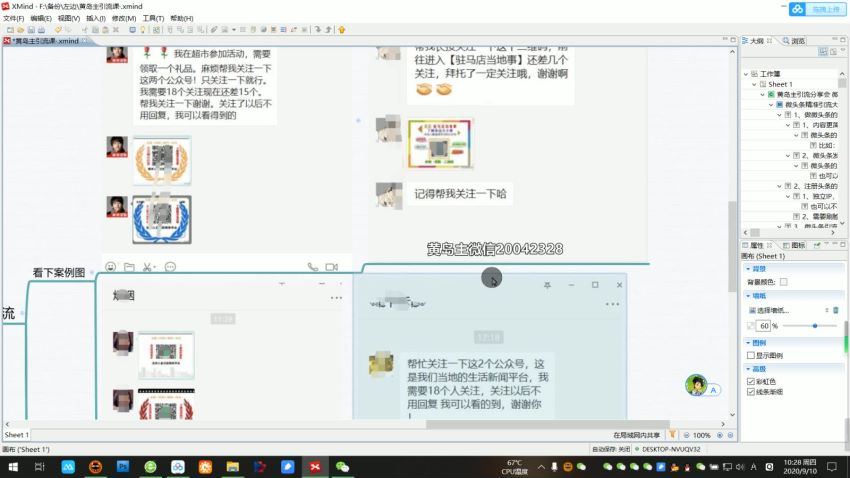Click the zoom in icon in status bar
This screenshot has height=478, width=850.
[x=720, y=435]
